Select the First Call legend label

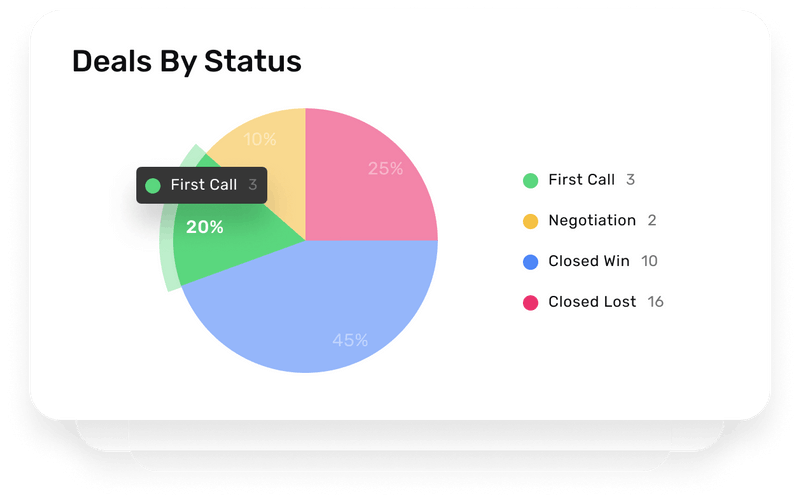click(581, 180)
